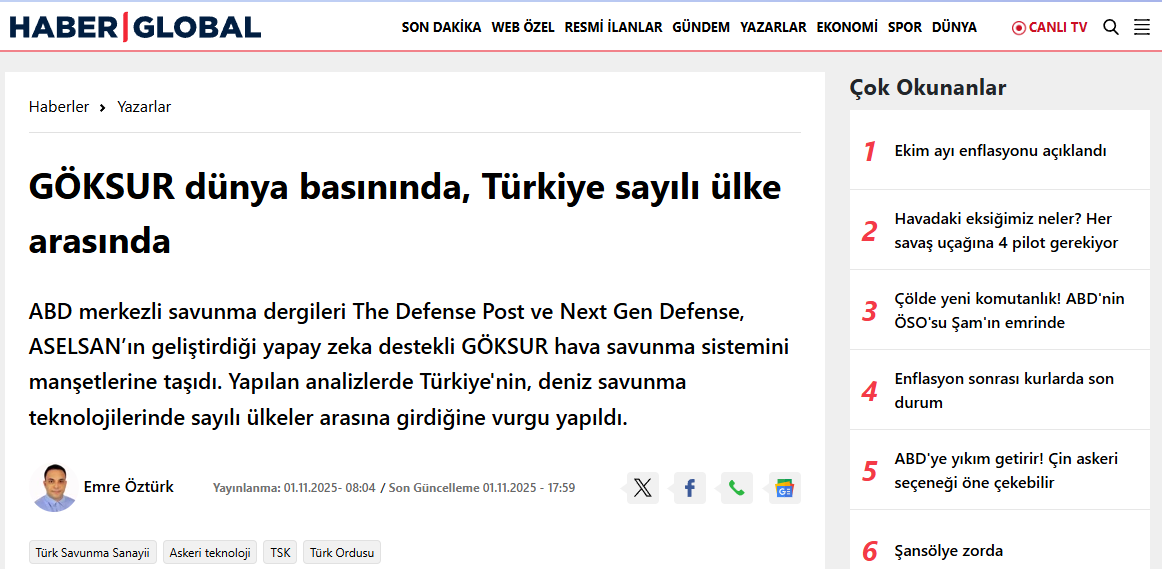Go to Ekonomi section
The width and height of the screenshot is (1162, 569).
click(846, 28)
